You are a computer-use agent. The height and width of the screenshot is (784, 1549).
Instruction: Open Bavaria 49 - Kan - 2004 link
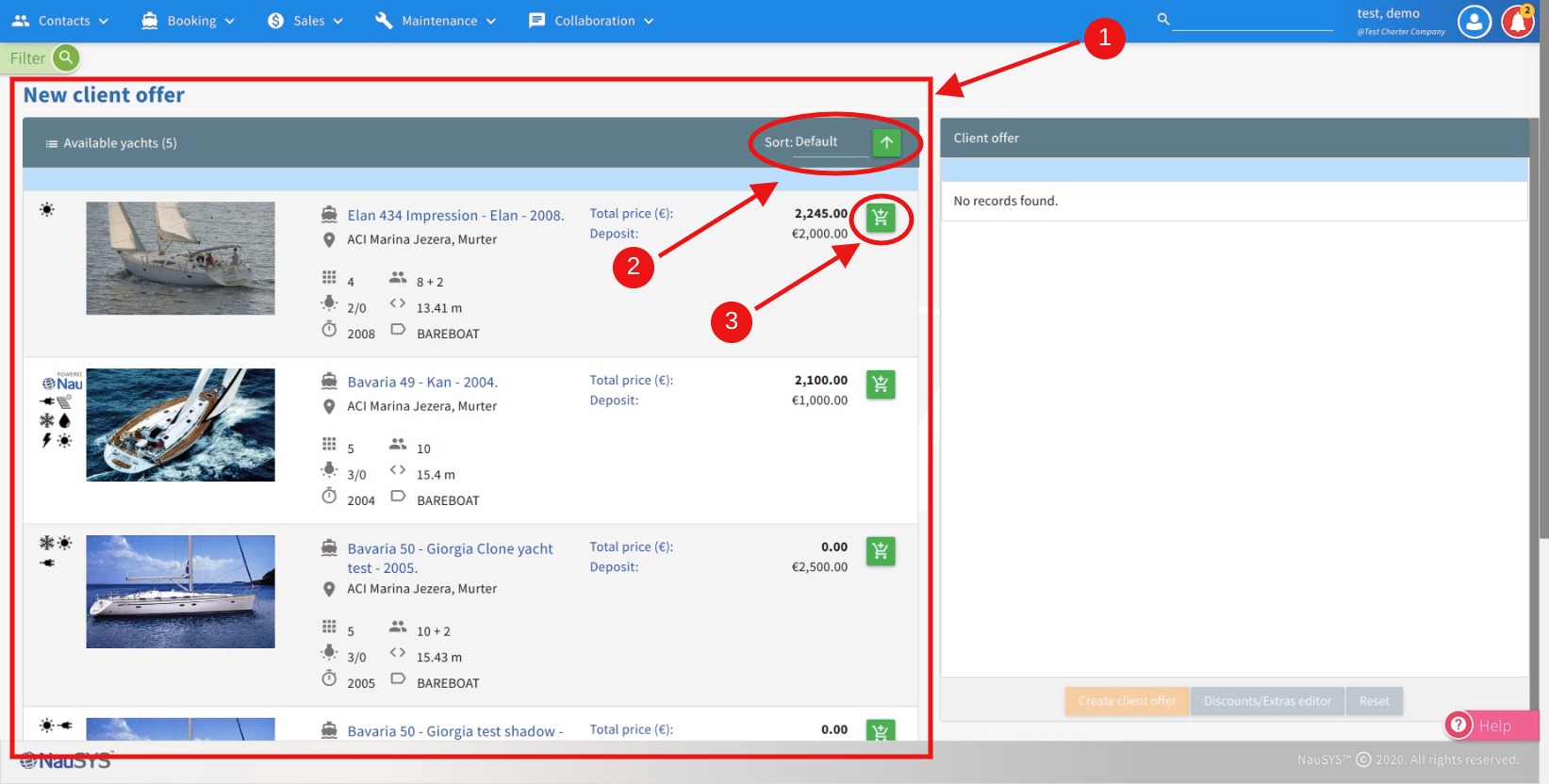click(422, 383)
